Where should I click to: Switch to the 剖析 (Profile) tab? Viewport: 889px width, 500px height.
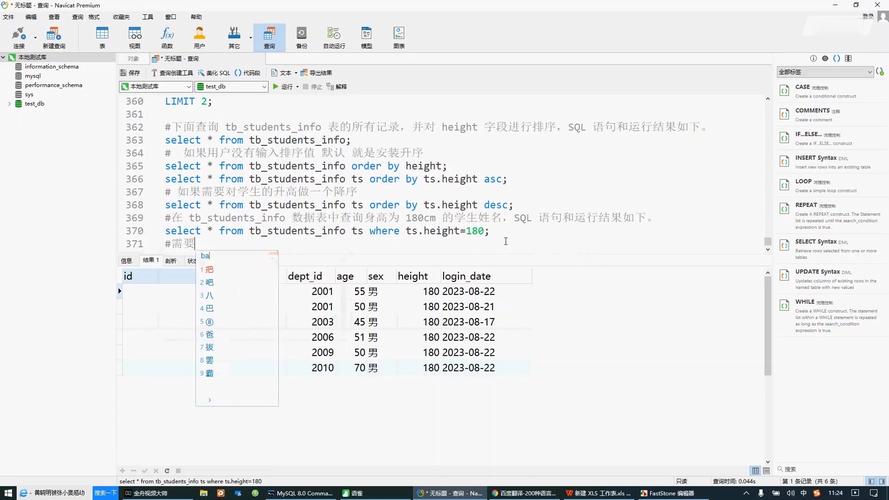click(x=171, y=260)
